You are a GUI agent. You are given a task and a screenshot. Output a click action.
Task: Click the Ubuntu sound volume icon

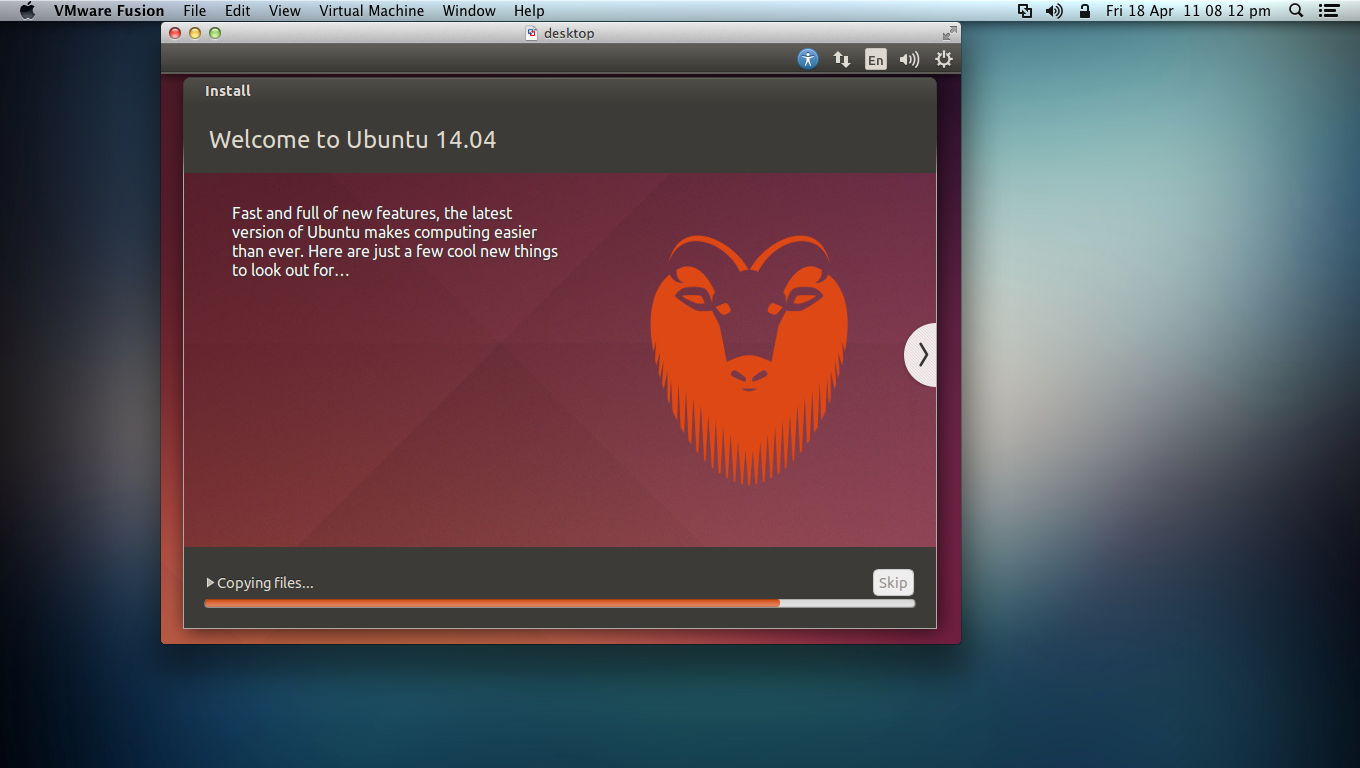tap(909, 59)
